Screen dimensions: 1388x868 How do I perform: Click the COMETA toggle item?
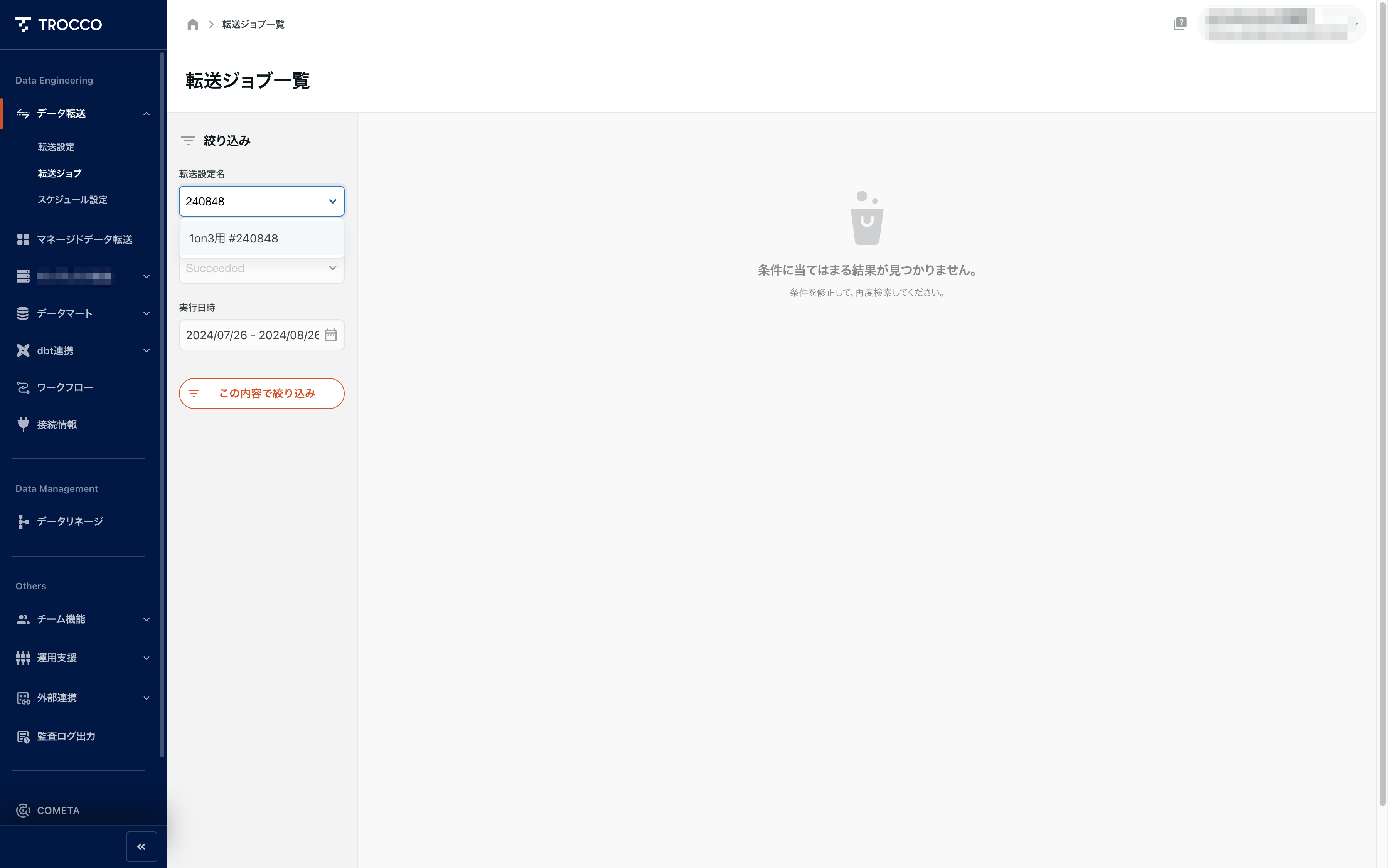click(x=83, y=810)
